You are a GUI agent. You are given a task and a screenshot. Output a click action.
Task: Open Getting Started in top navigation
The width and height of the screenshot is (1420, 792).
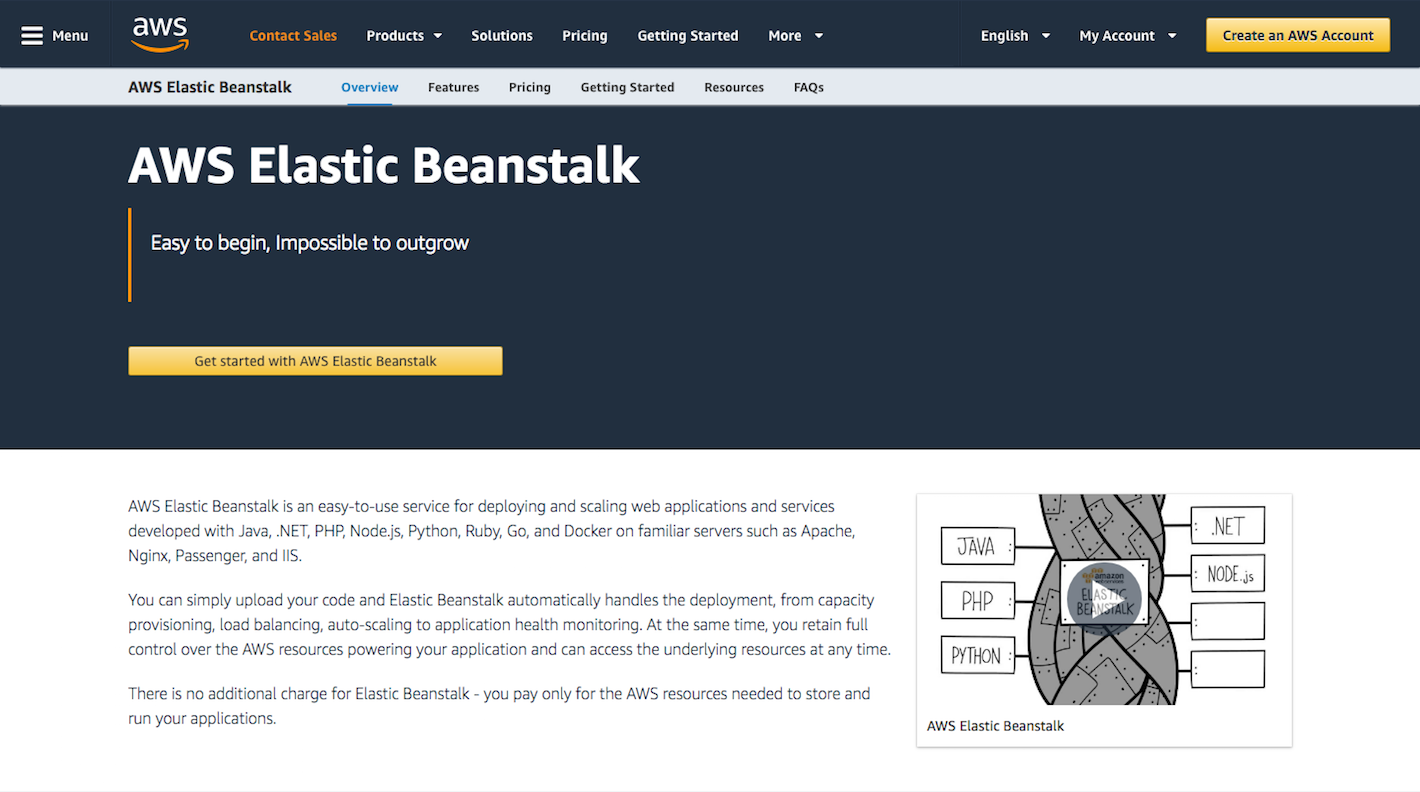click(688, 36)
